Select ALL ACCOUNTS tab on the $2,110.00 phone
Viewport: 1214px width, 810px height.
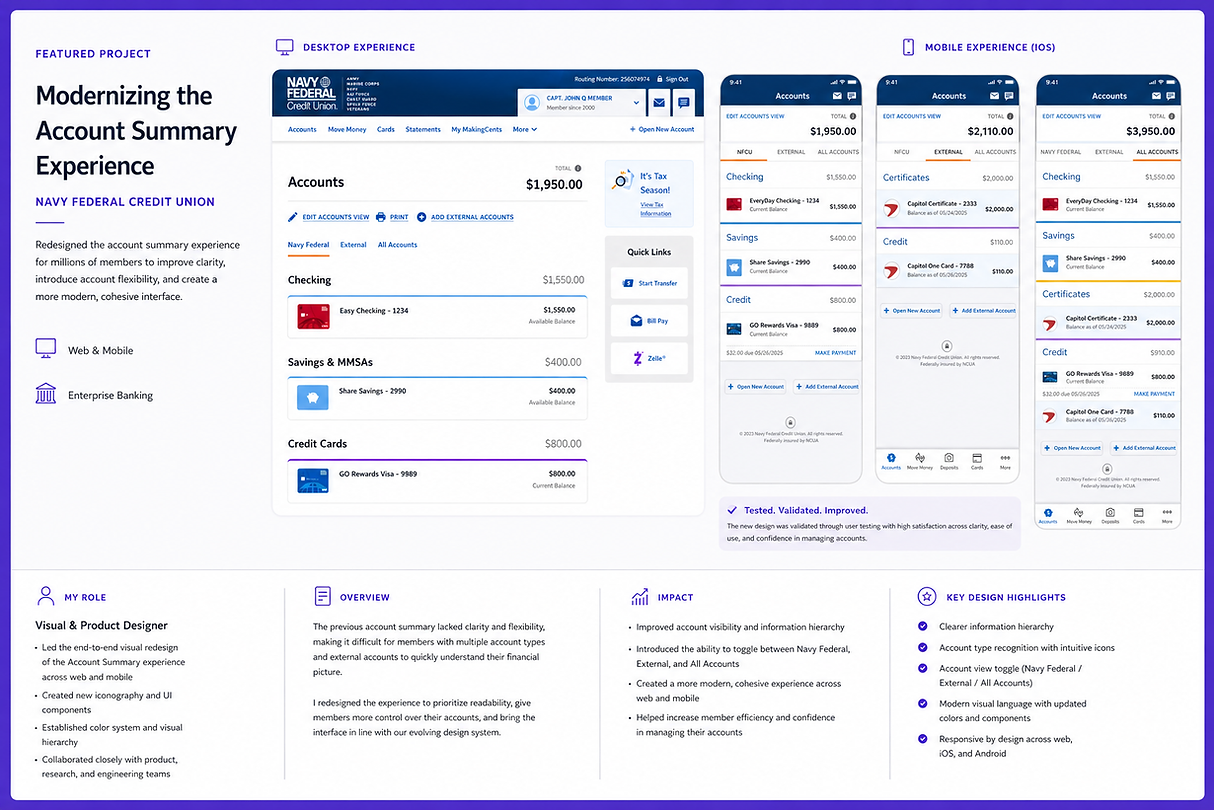point(995,152)
